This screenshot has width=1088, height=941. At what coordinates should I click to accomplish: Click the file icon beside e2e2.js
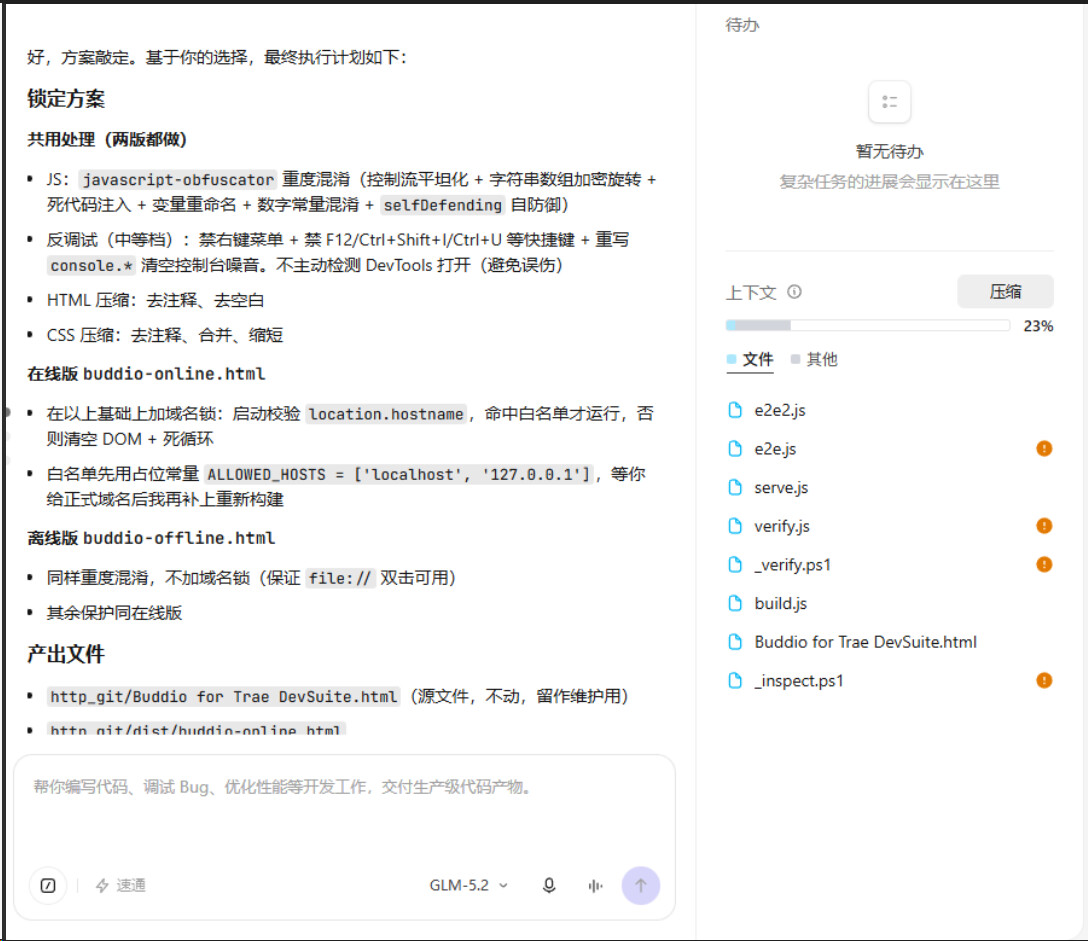735,410
